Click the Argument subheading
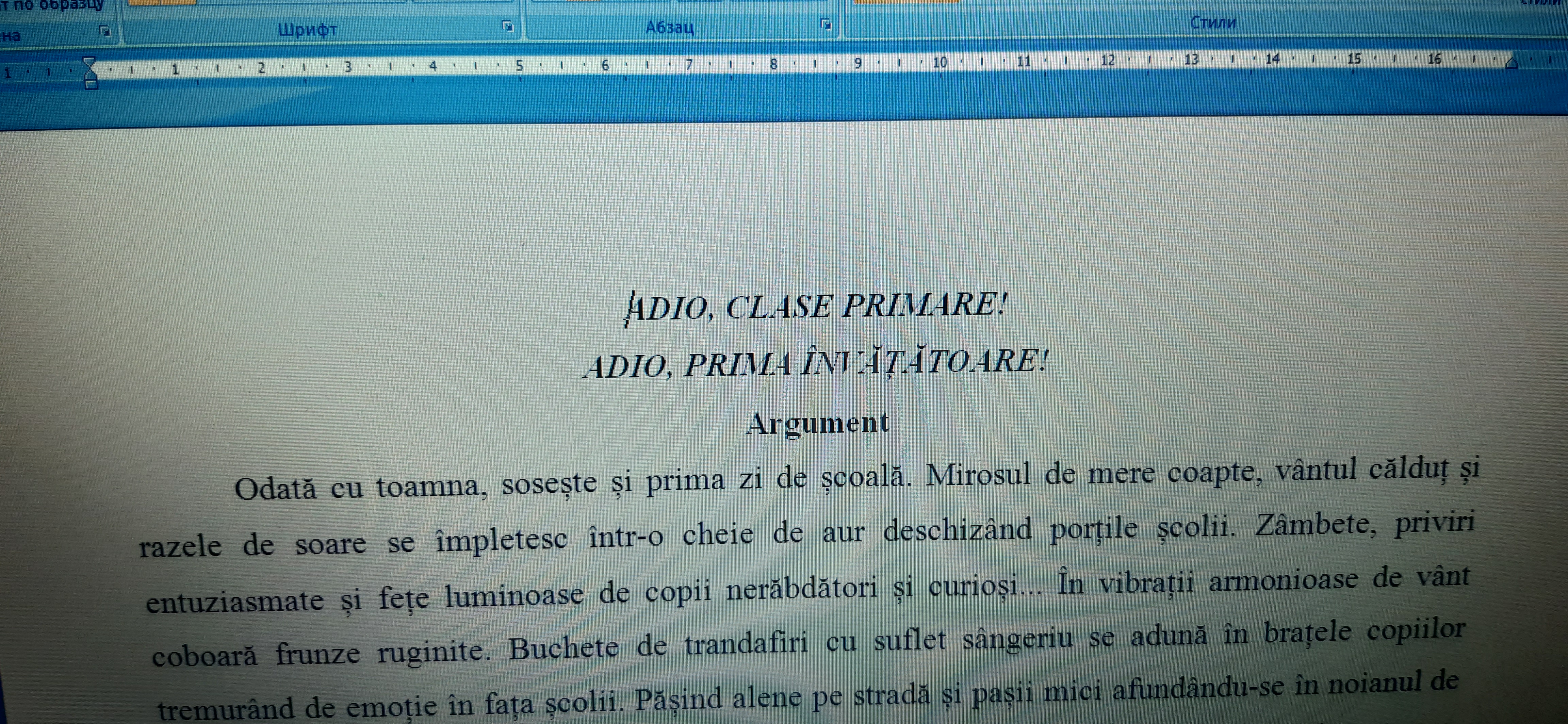 tap(817, 424)
